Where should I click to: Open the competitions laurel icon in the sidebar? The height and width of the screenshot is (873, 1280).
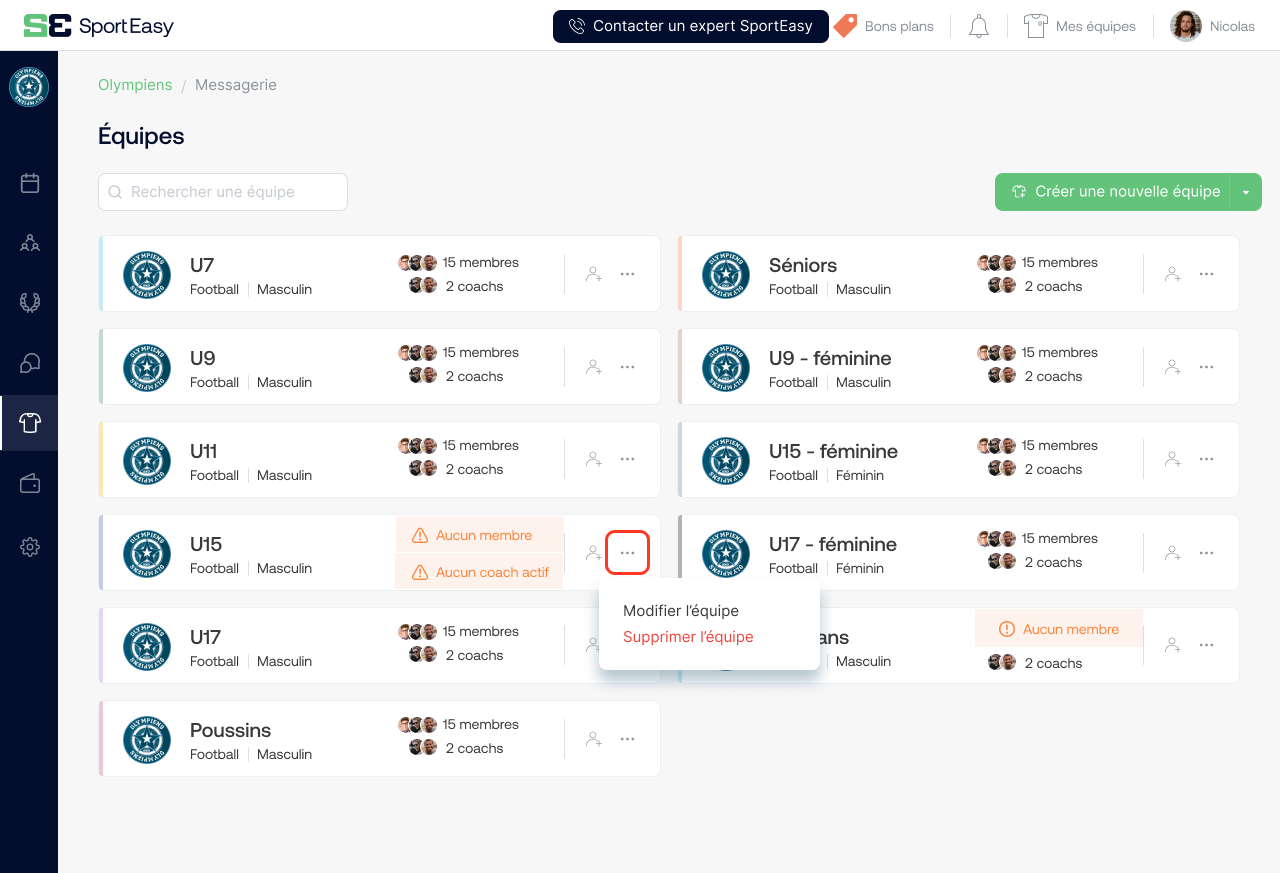coord(29,302)
